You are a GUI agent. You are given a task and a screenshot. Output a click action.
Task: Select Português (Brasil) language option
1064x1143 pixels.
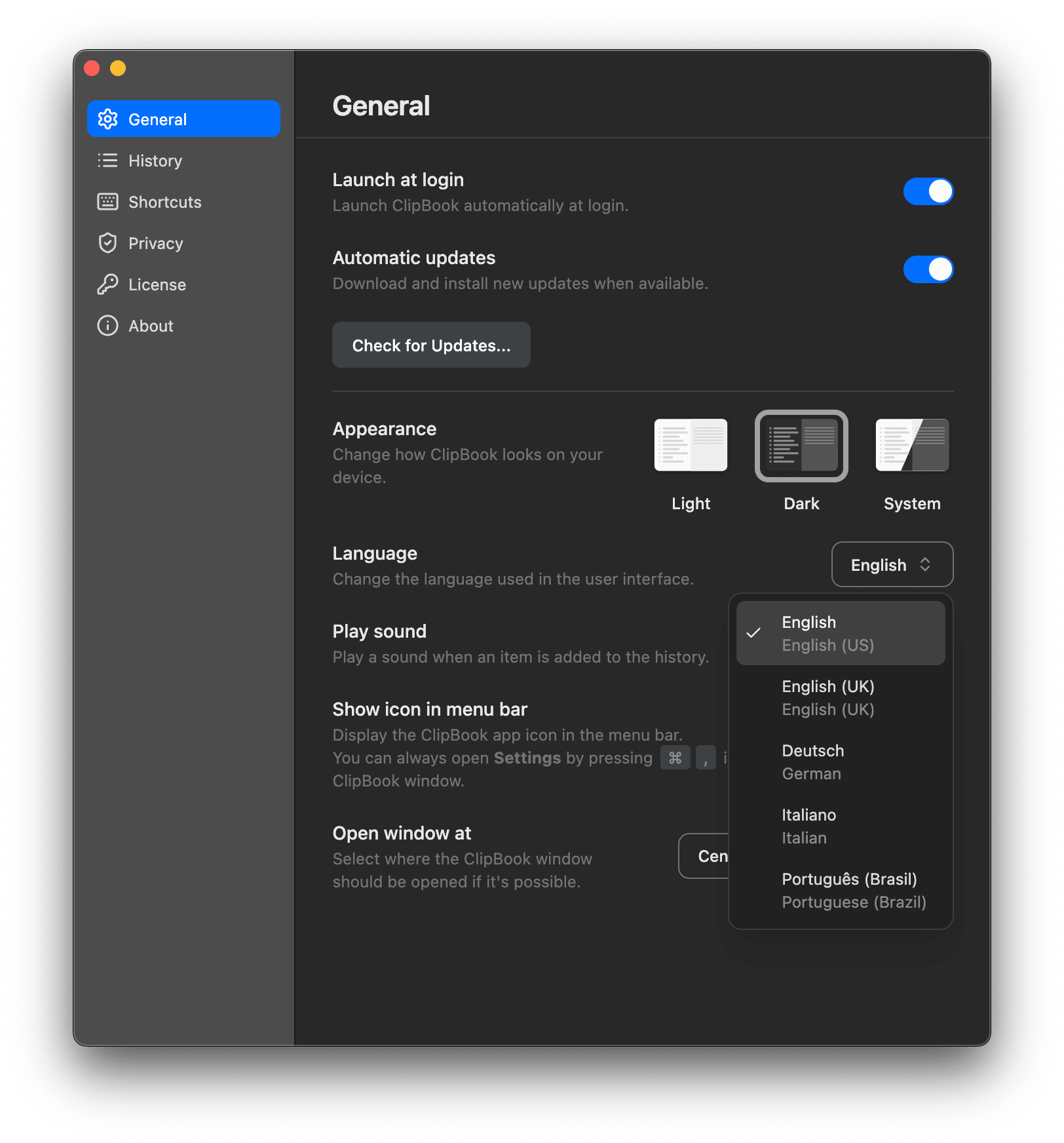[841, 890]
